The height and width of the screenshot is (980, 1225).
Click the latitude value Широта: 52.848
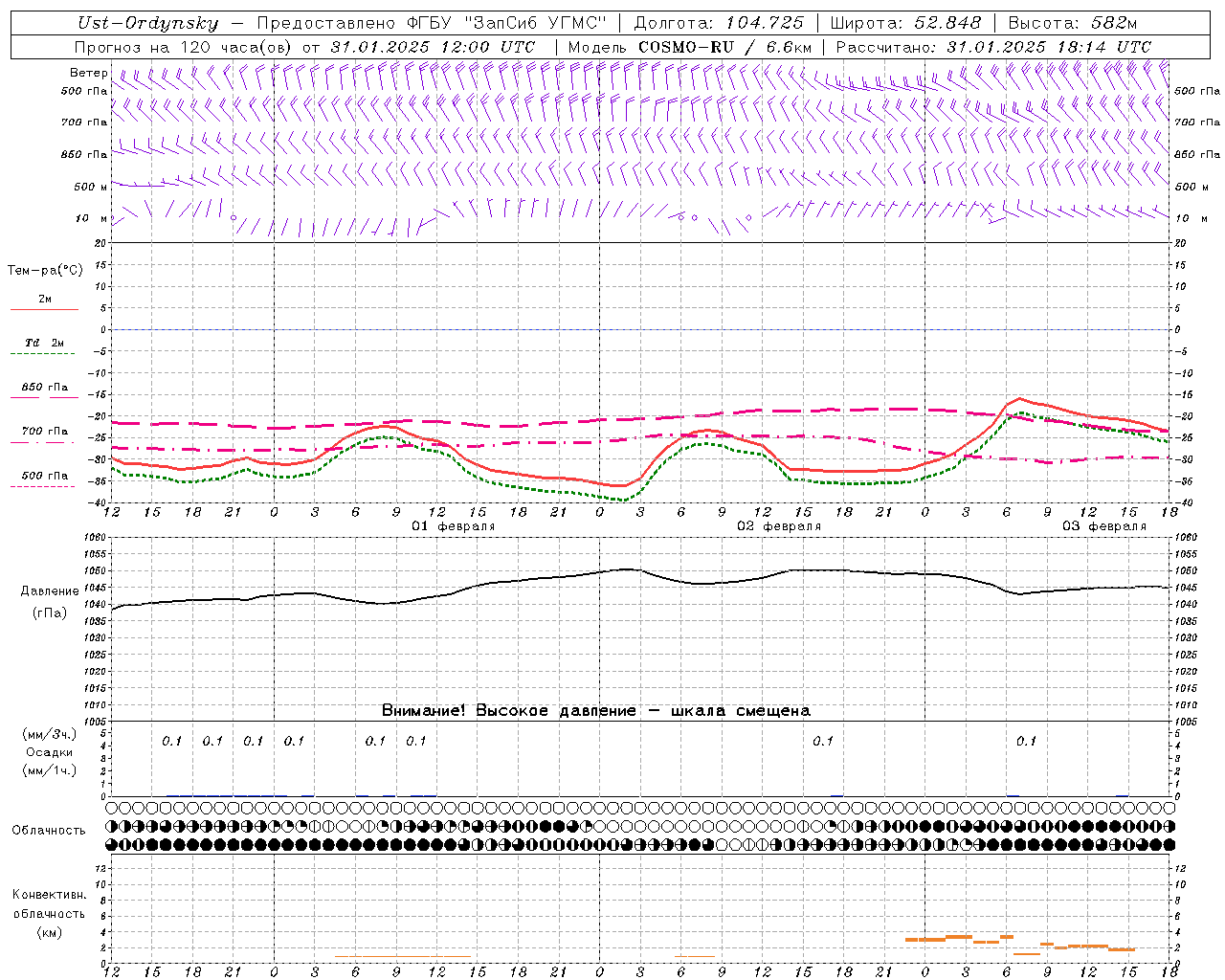(905, 23)
